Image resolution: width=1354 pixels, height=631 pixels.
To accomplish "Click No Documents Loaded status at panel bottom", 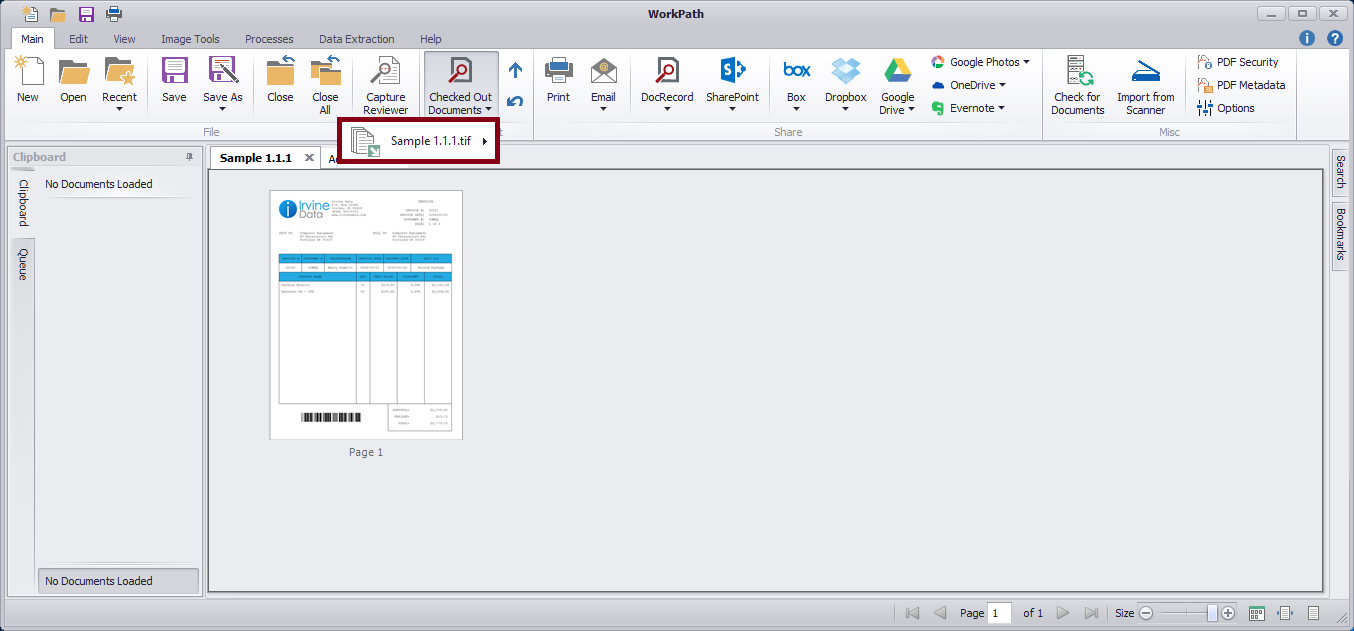I will tap(118, 581).
